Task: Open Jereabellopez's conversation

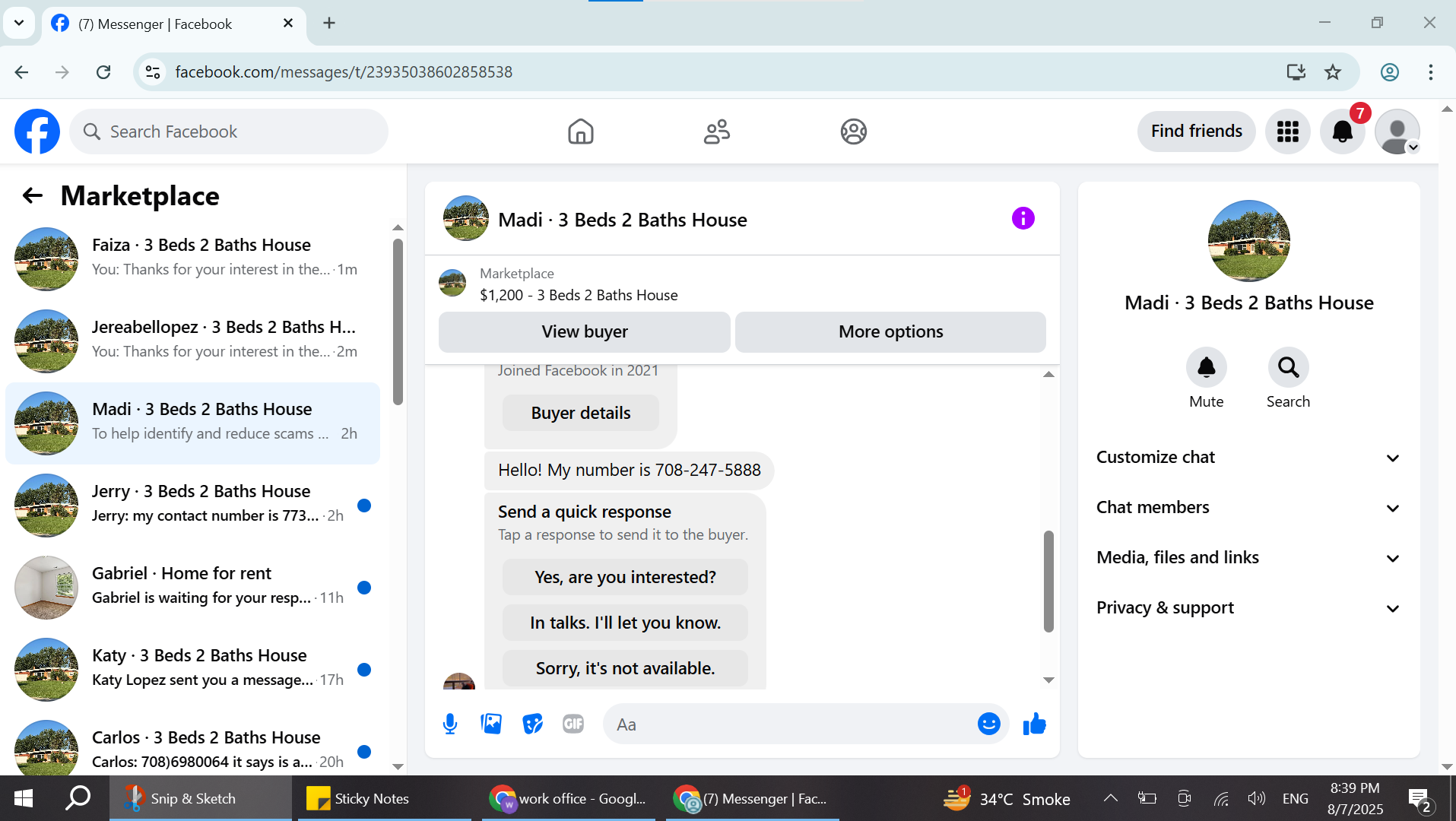Action: tap(192, 341)
